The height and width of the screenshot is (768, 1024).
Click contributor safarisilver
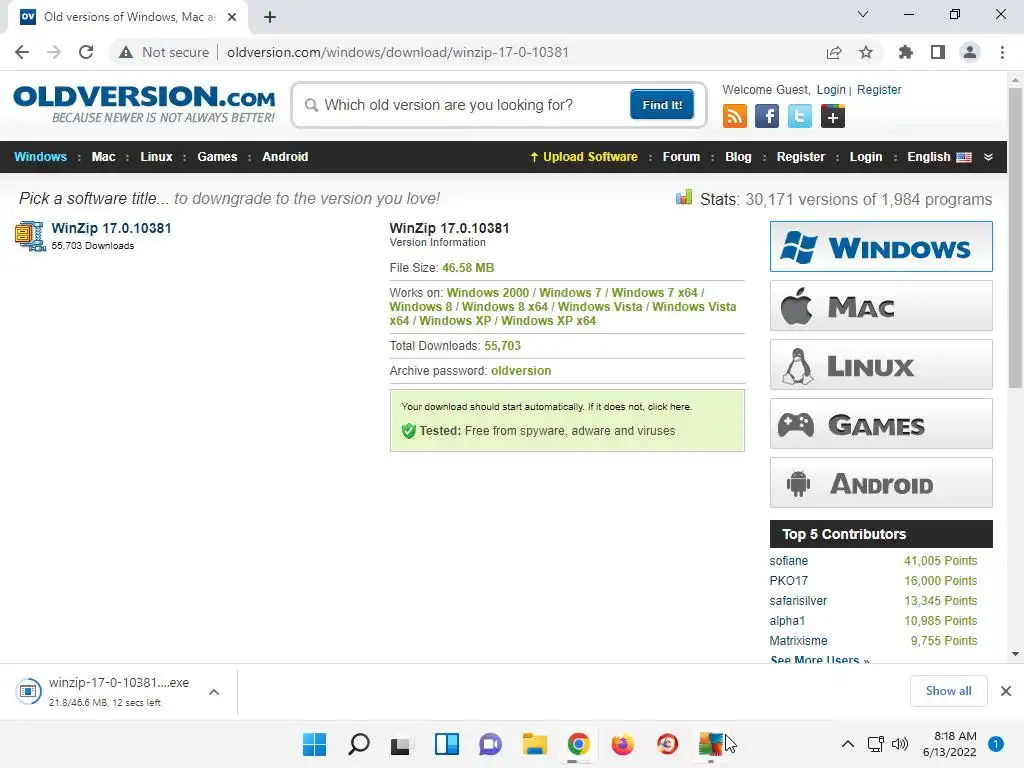point(798,601)
